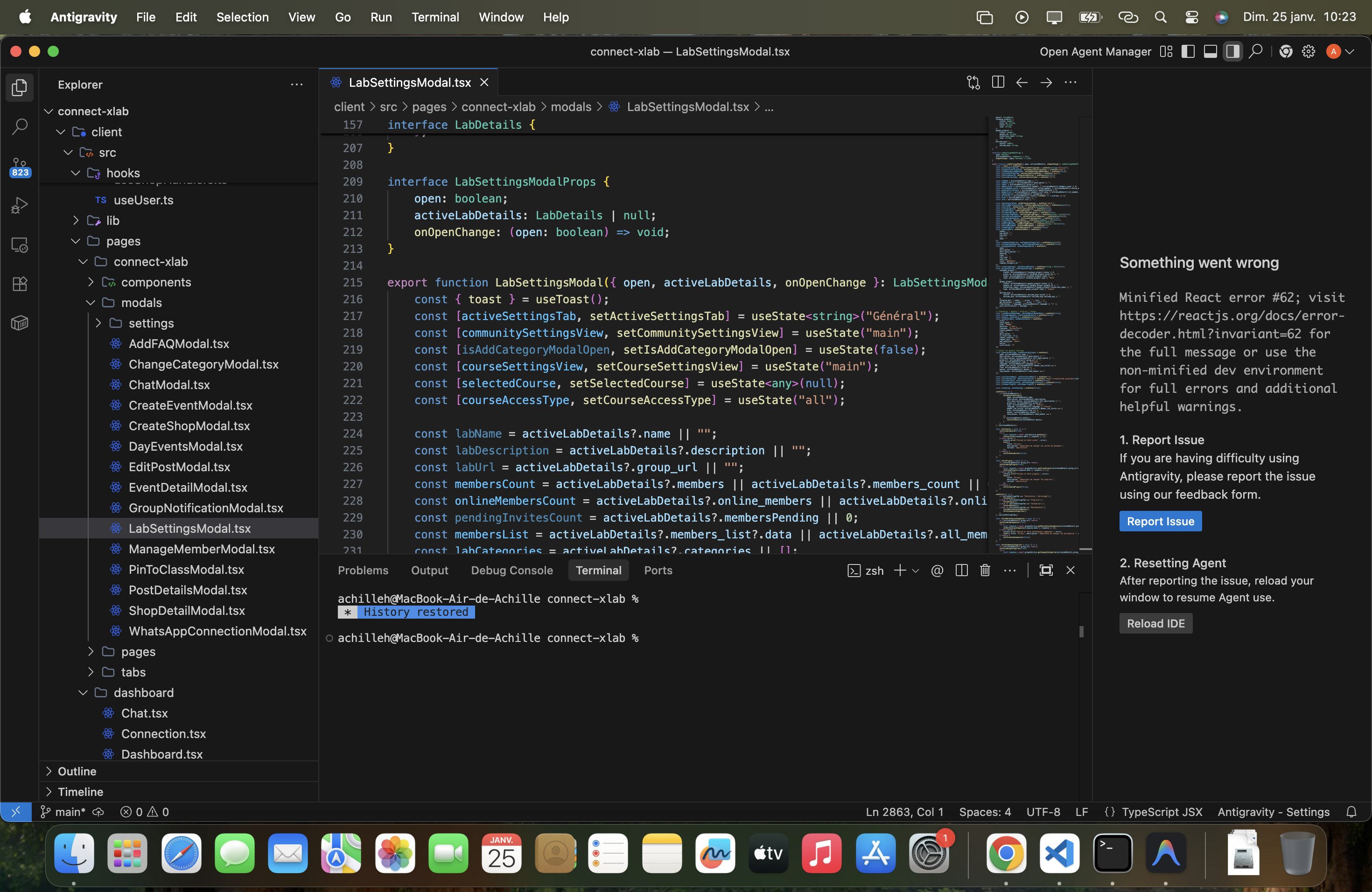The image size is (1372, 892).
Task: Switch to the Problems panel tab
Action: pyautogui.click(x=363, y=570)
